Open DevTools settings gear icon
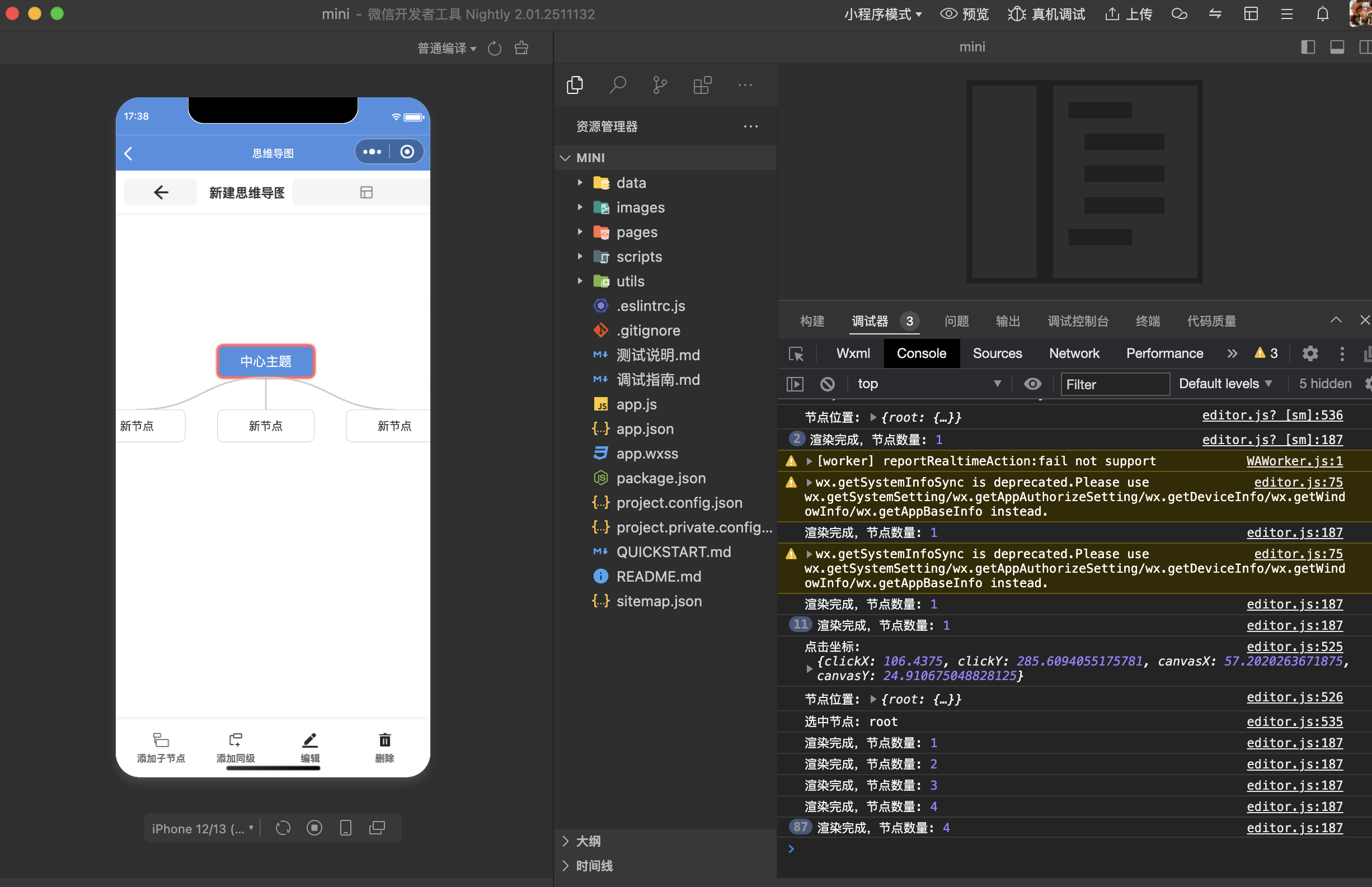Image resolution: width=1372 pixels, height=887 pixels. (x=1310, y=353)
